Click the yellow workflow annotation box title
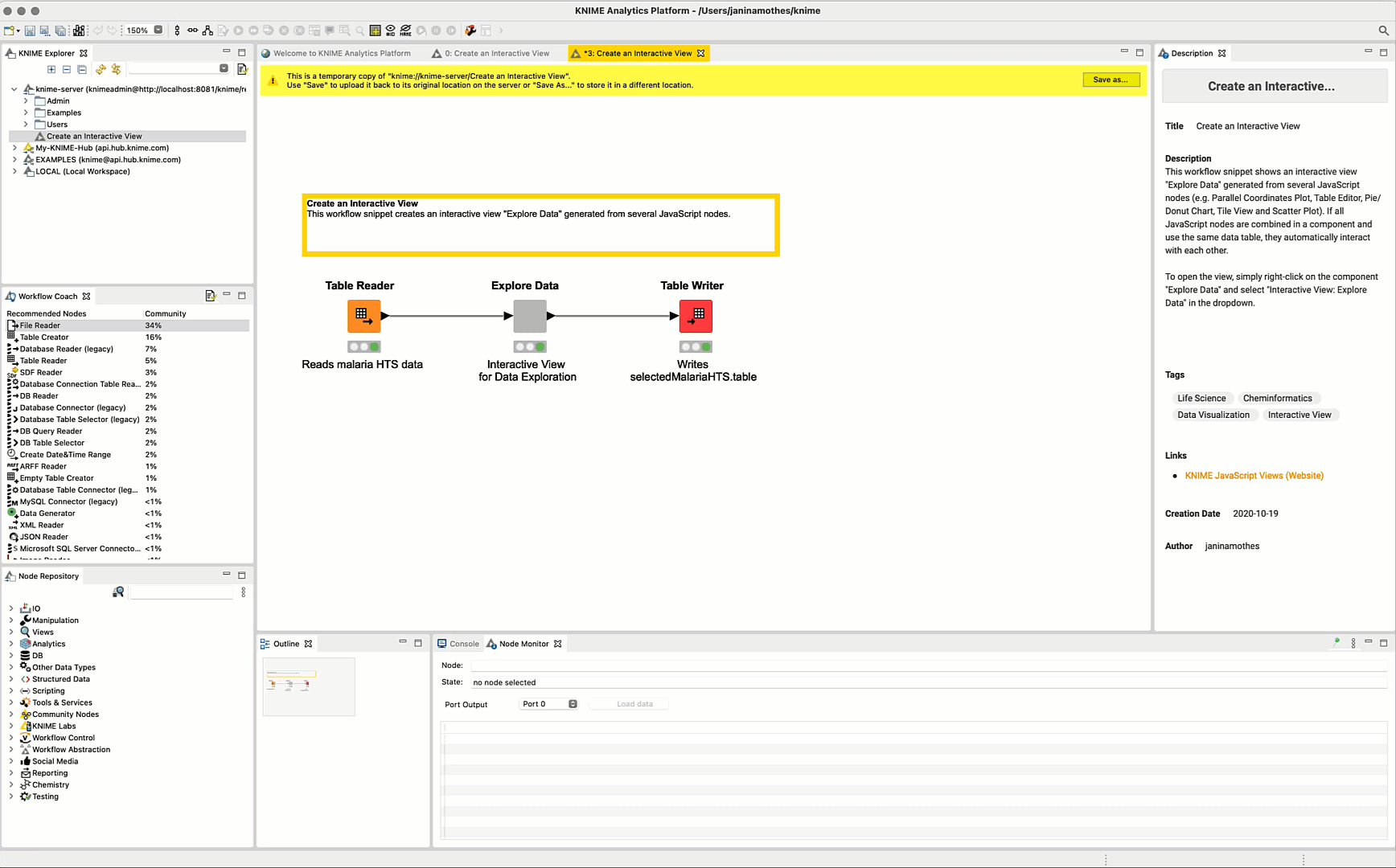1396x868 pixels. coord(362,203)
